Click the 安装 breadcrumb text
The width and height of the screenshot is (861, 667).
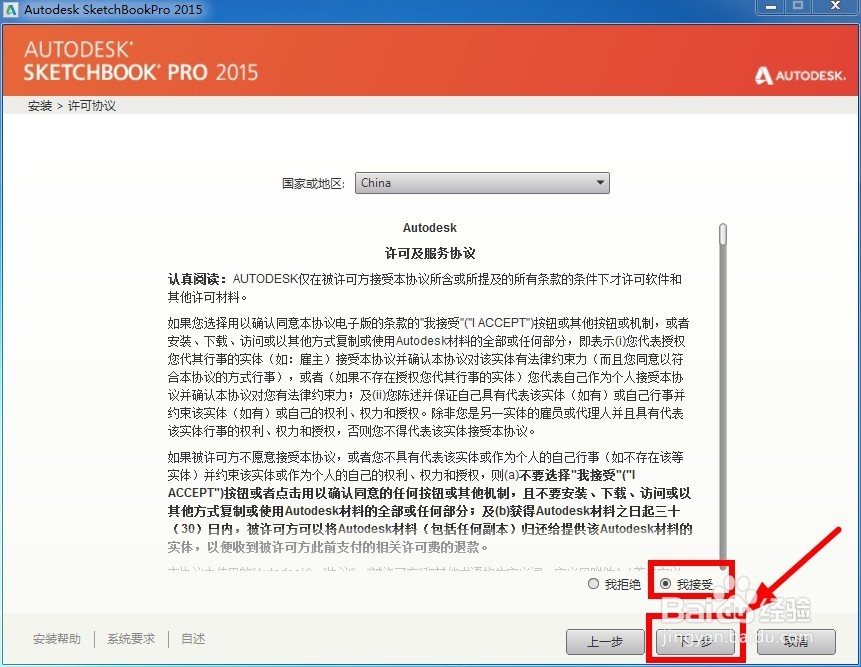pyautogui.click(x=40, y=105)
